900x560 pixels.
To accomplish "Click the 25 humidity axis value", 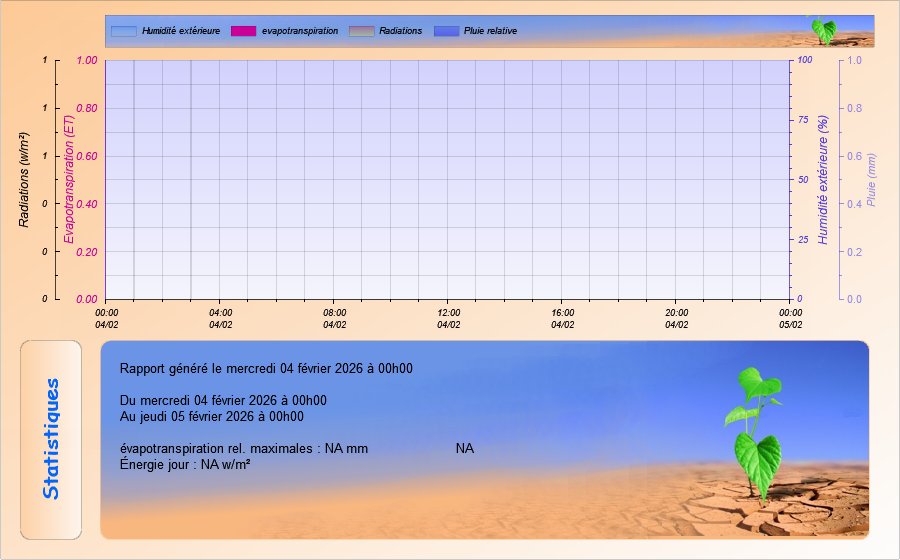I will click(x=803, y=239).
